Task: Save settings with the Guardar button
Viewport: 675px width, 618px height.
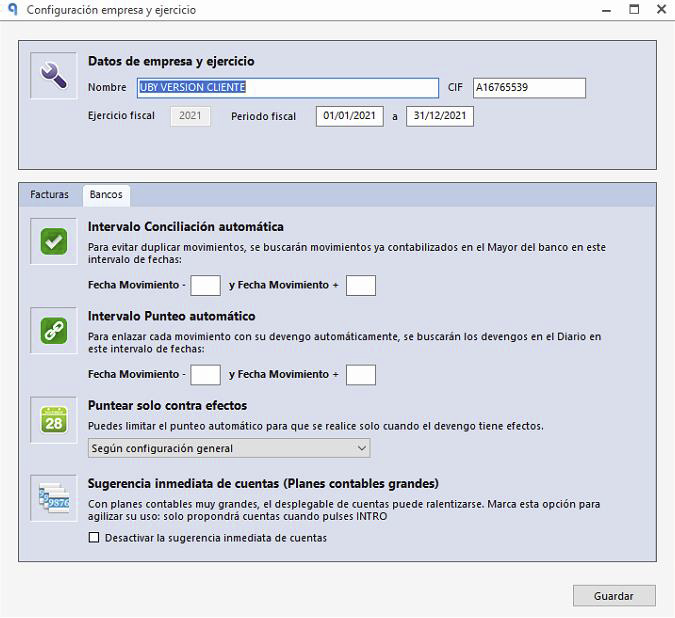Action: pos(614,596)
